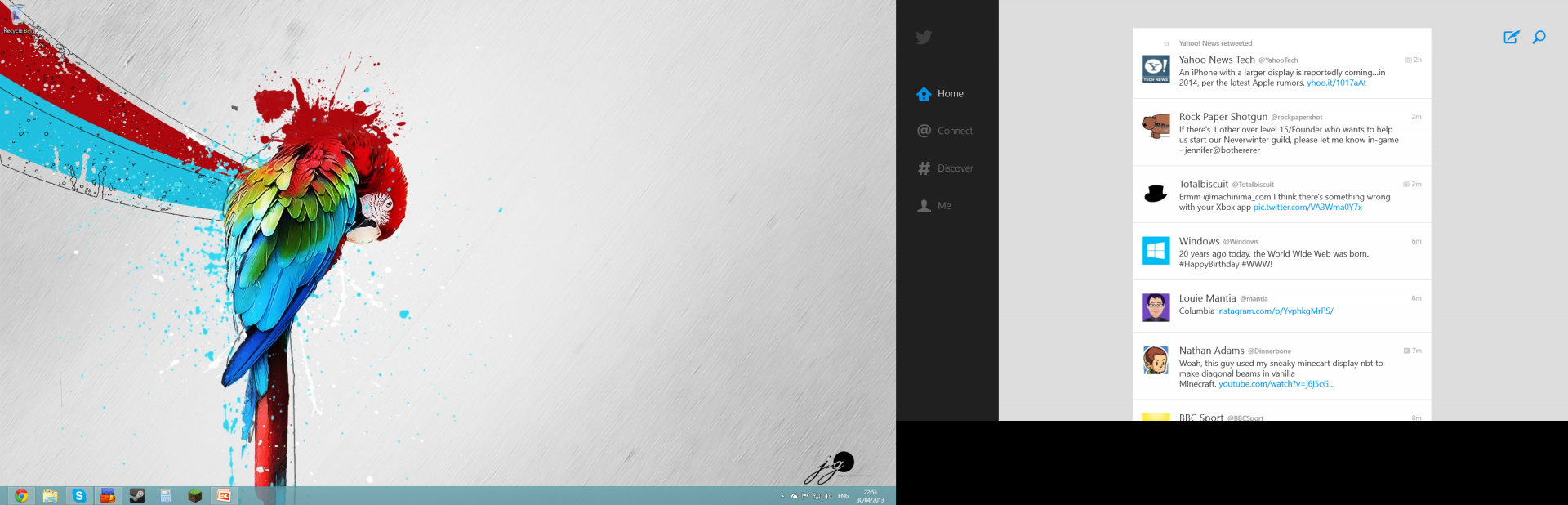Click the ENG language indicator
Image resolution: width=1568 pixels, height=505 pixels.
point(844,496)
